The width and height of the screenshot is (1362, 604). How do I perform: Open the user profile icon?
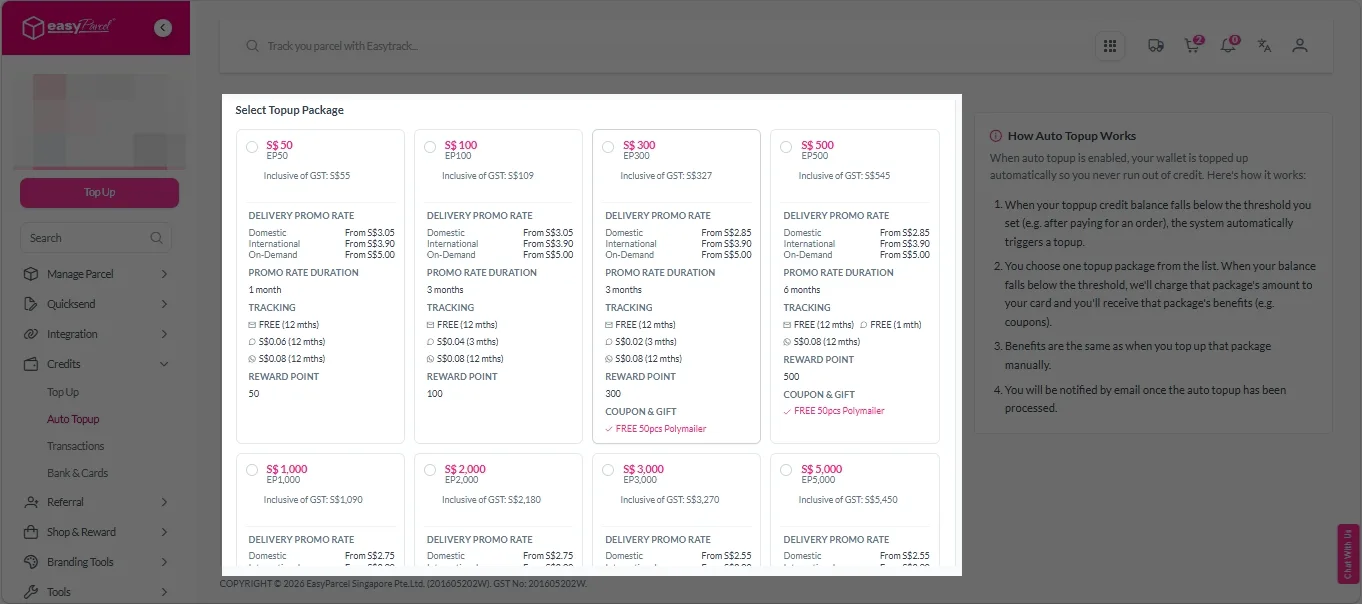1299,46
